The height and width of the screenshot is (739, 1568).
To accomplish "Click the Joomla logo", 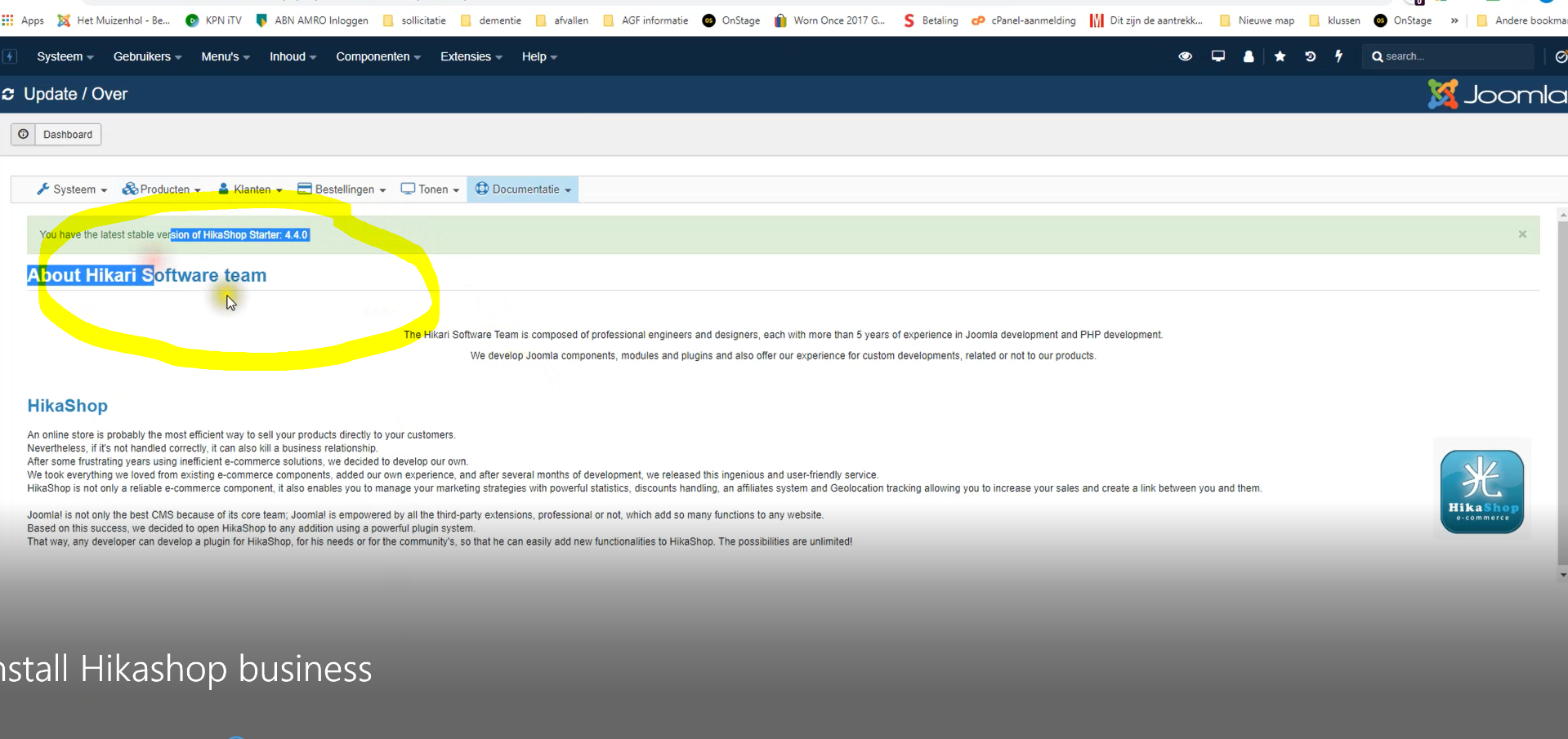I will point(1497,94).
